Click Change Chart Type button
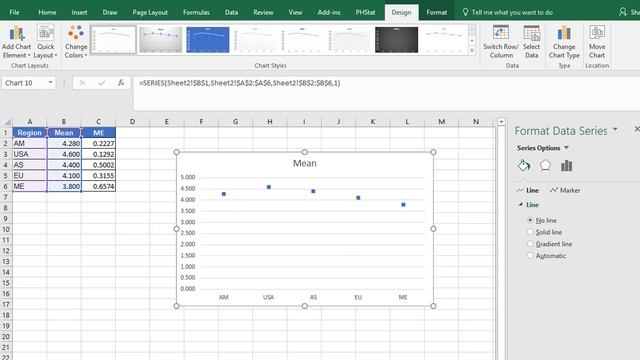Viewport: 640px width, 360px height. click(x=564, y=42)
